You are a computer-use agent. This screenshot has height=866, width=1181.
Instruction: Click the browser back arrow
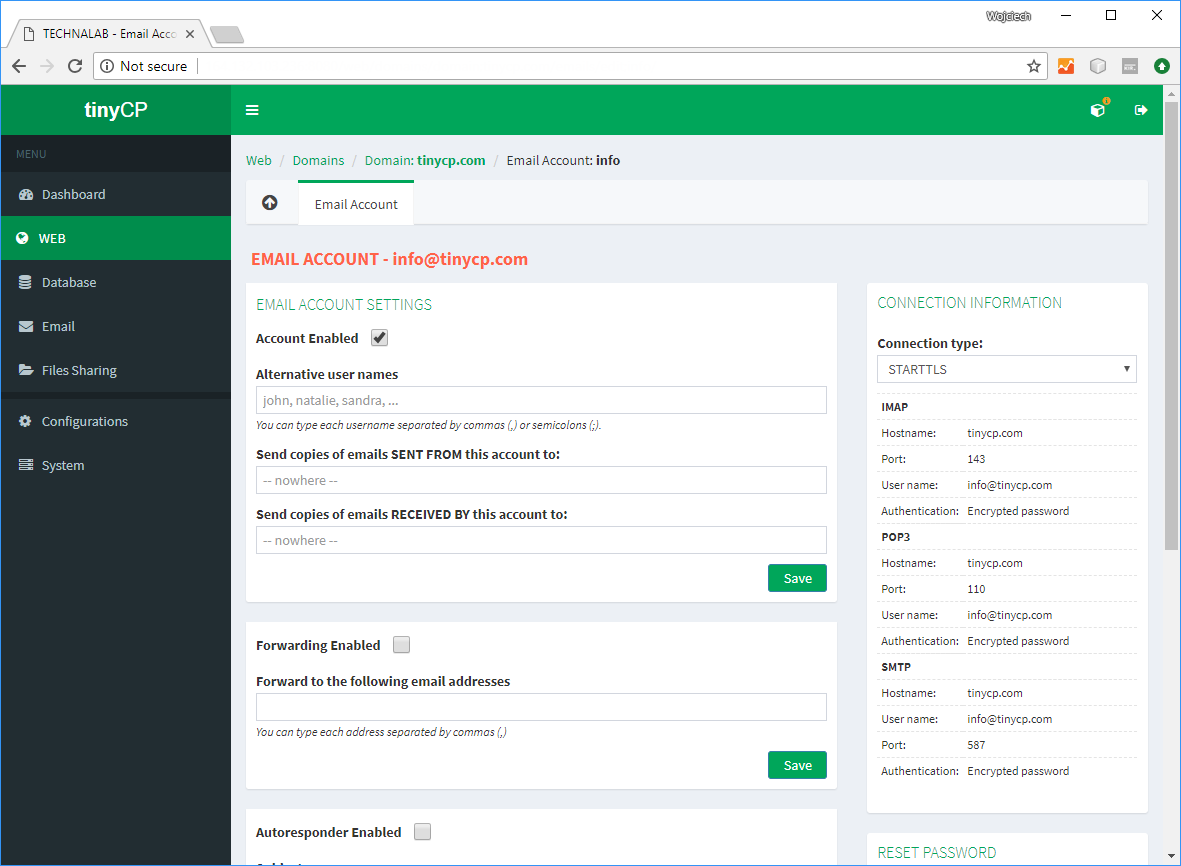(x=19, y=66)
